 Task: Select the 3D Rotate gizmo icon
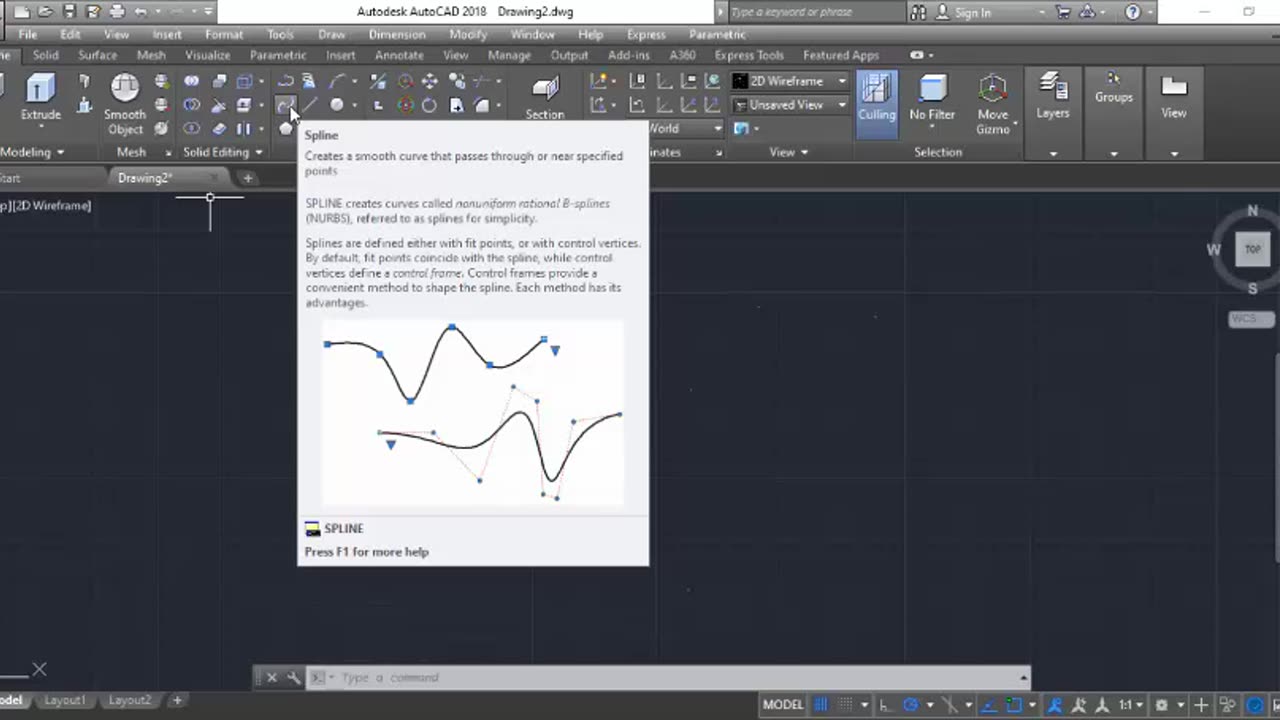tap(405, 105)
